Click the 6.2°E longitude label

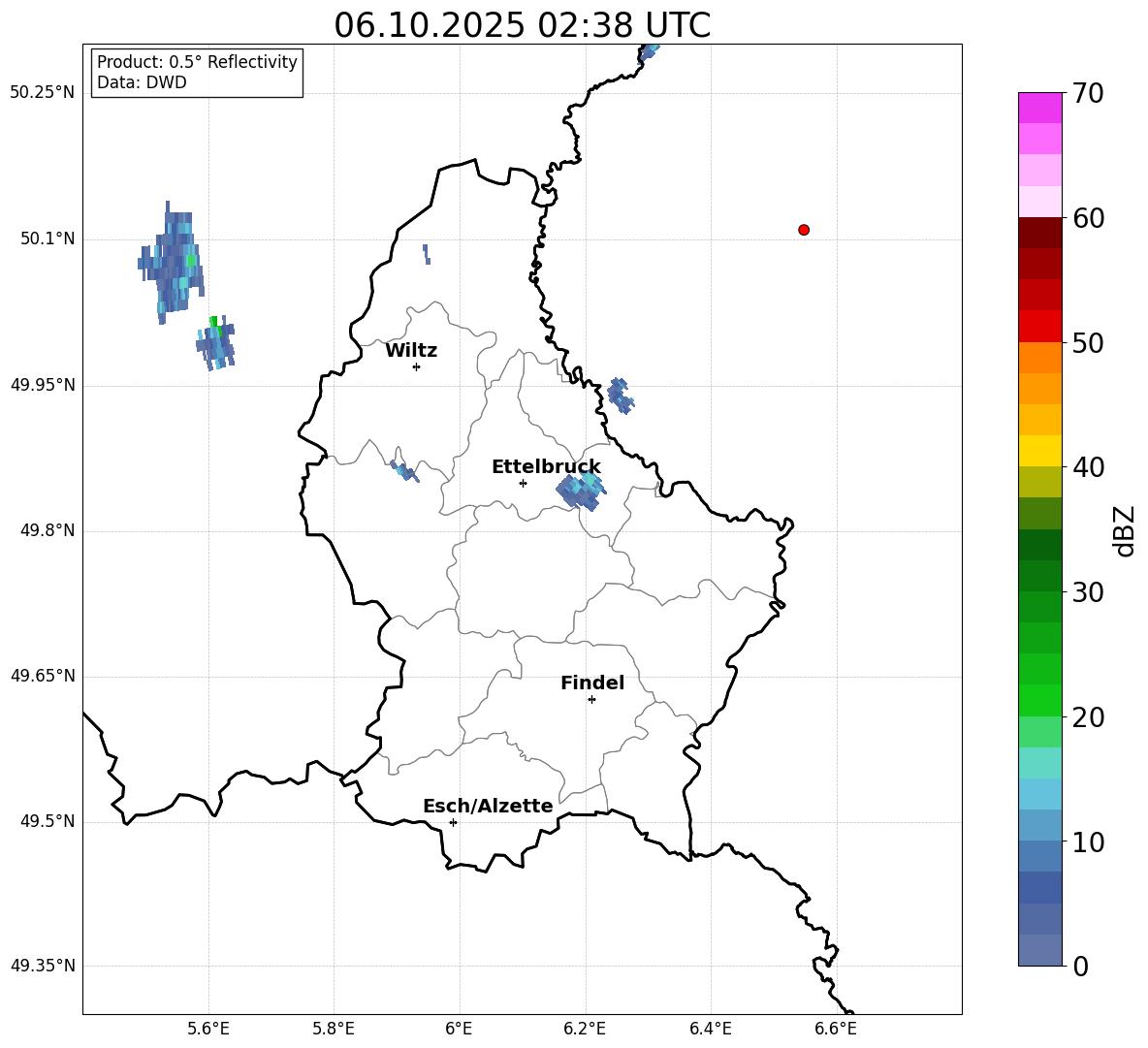tap(585, 1030)
